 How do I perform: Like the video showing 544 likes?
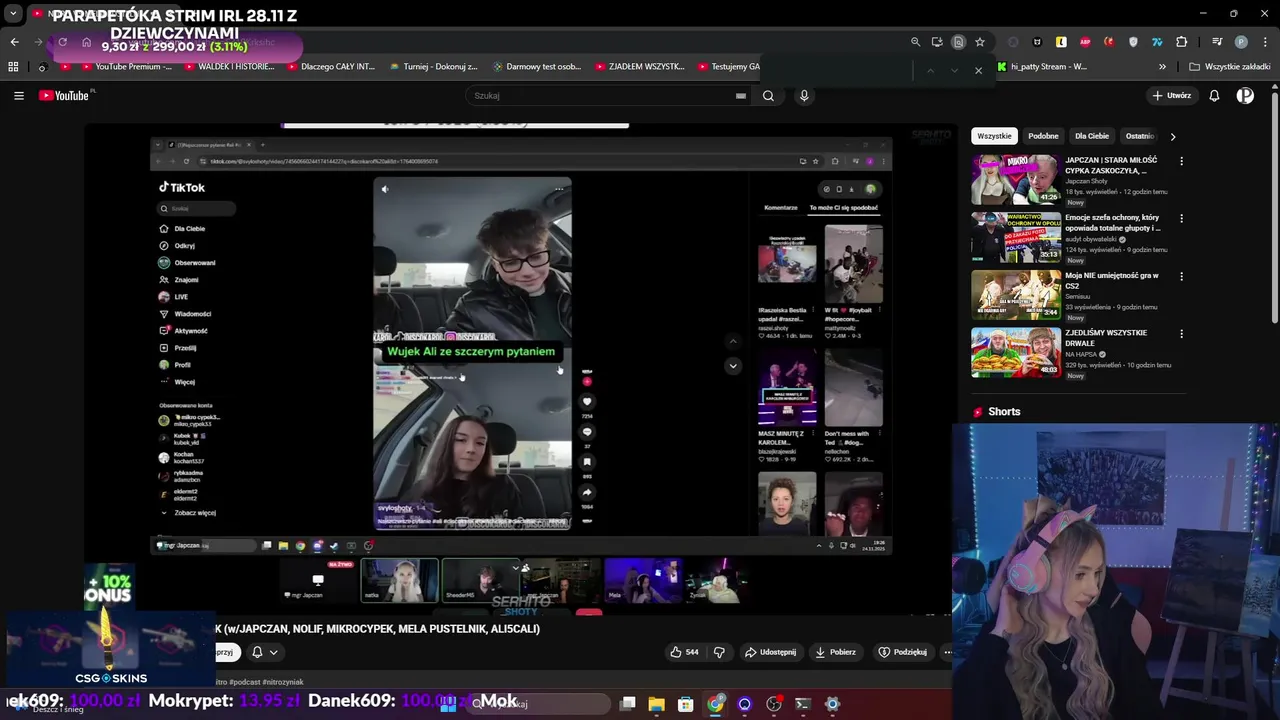point(685,652)
